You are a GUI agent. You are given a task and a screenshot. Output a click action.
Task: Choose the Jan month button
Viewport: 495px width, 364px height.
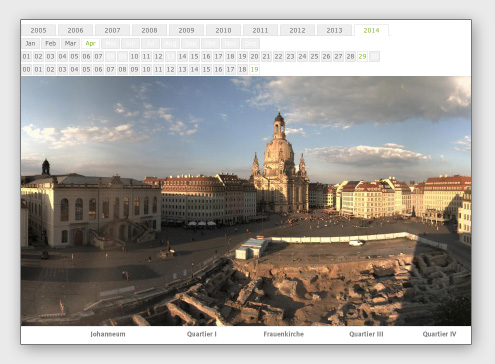pos(31,43)
